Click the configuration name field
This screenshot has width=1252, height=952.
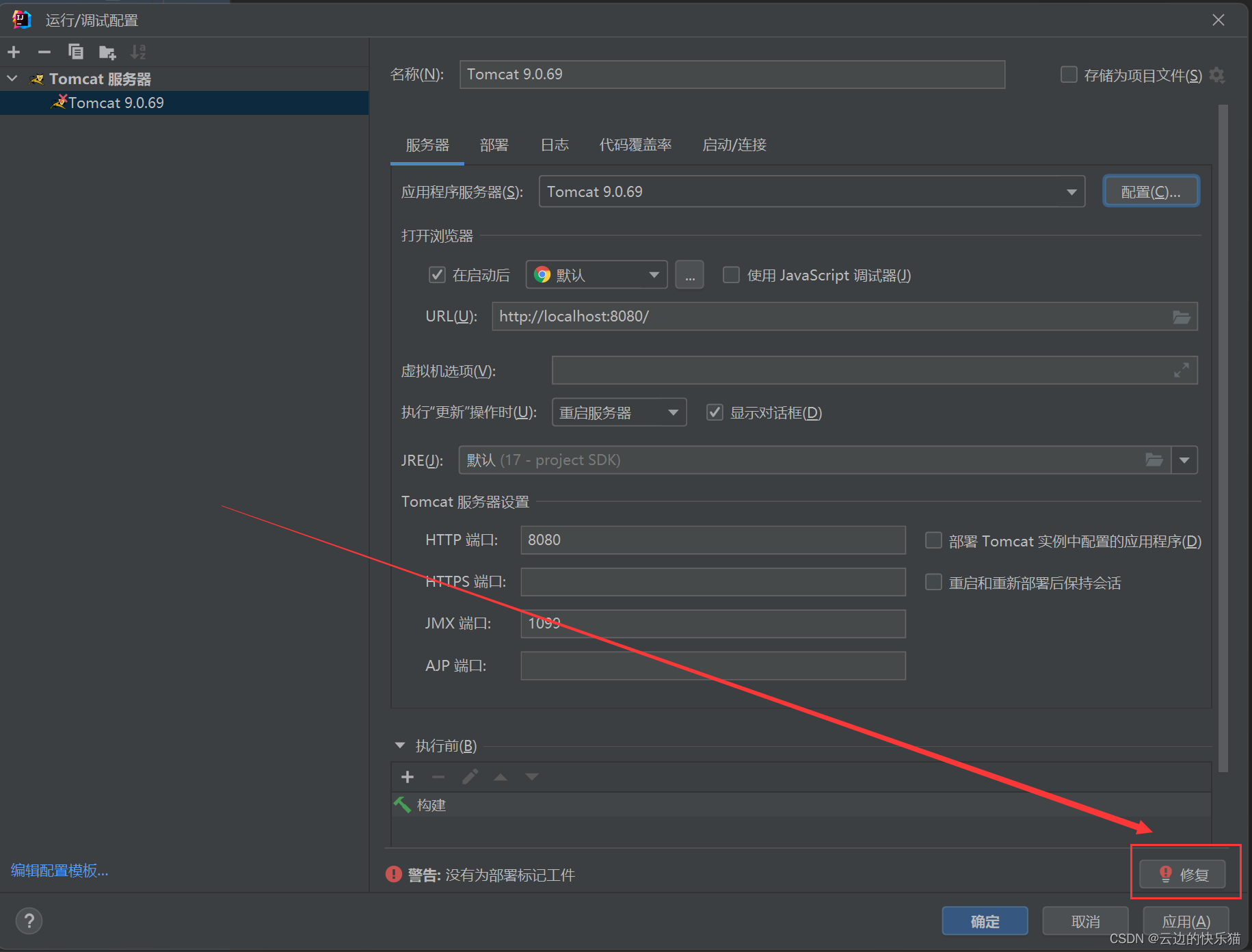pos(732,75)
